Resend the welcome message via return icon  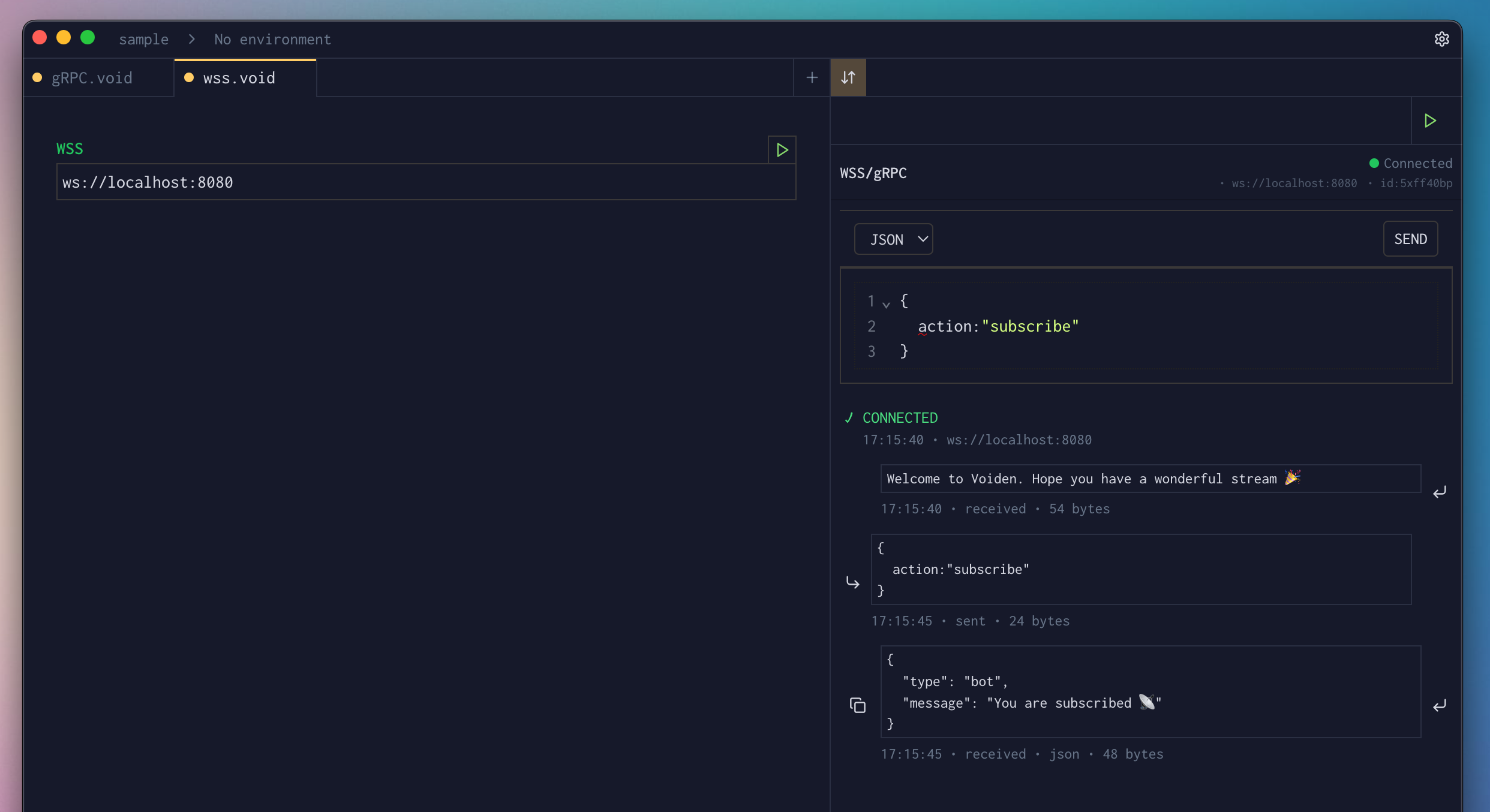tap(1440, 492)
